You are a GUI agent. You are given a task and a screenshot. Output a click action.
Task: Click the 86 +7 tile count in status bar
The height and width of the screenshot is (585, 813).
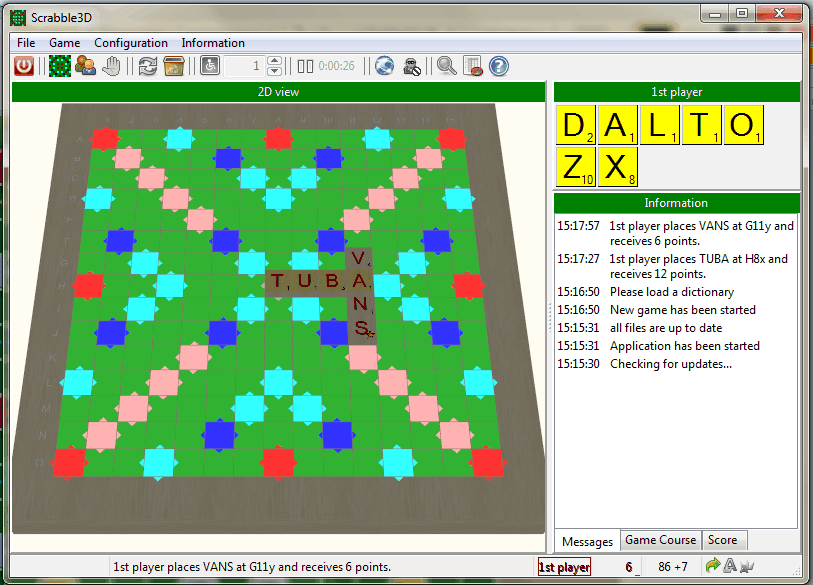tap(673, 567)
